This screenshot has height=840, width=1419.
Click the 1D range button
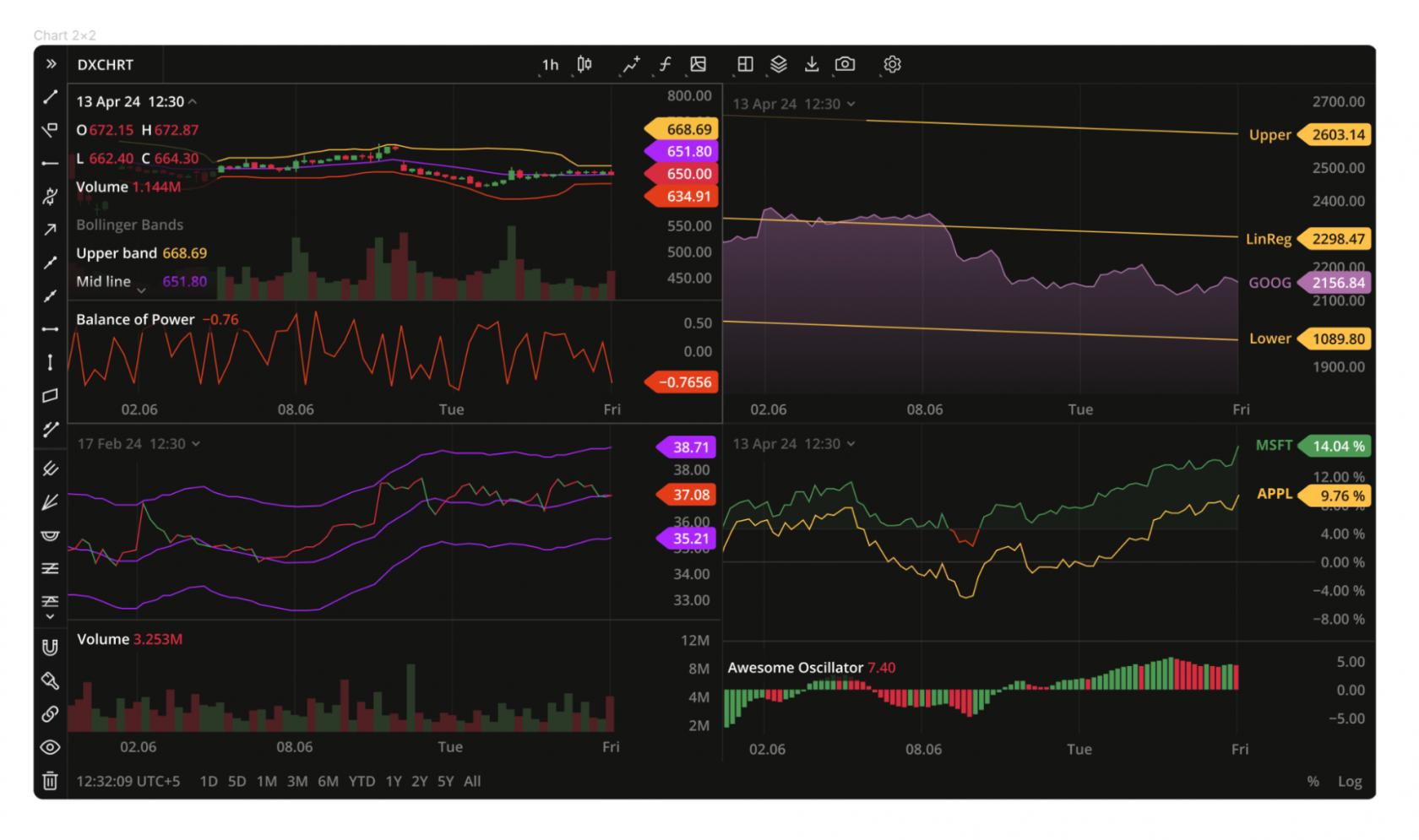tap(209, 782)
